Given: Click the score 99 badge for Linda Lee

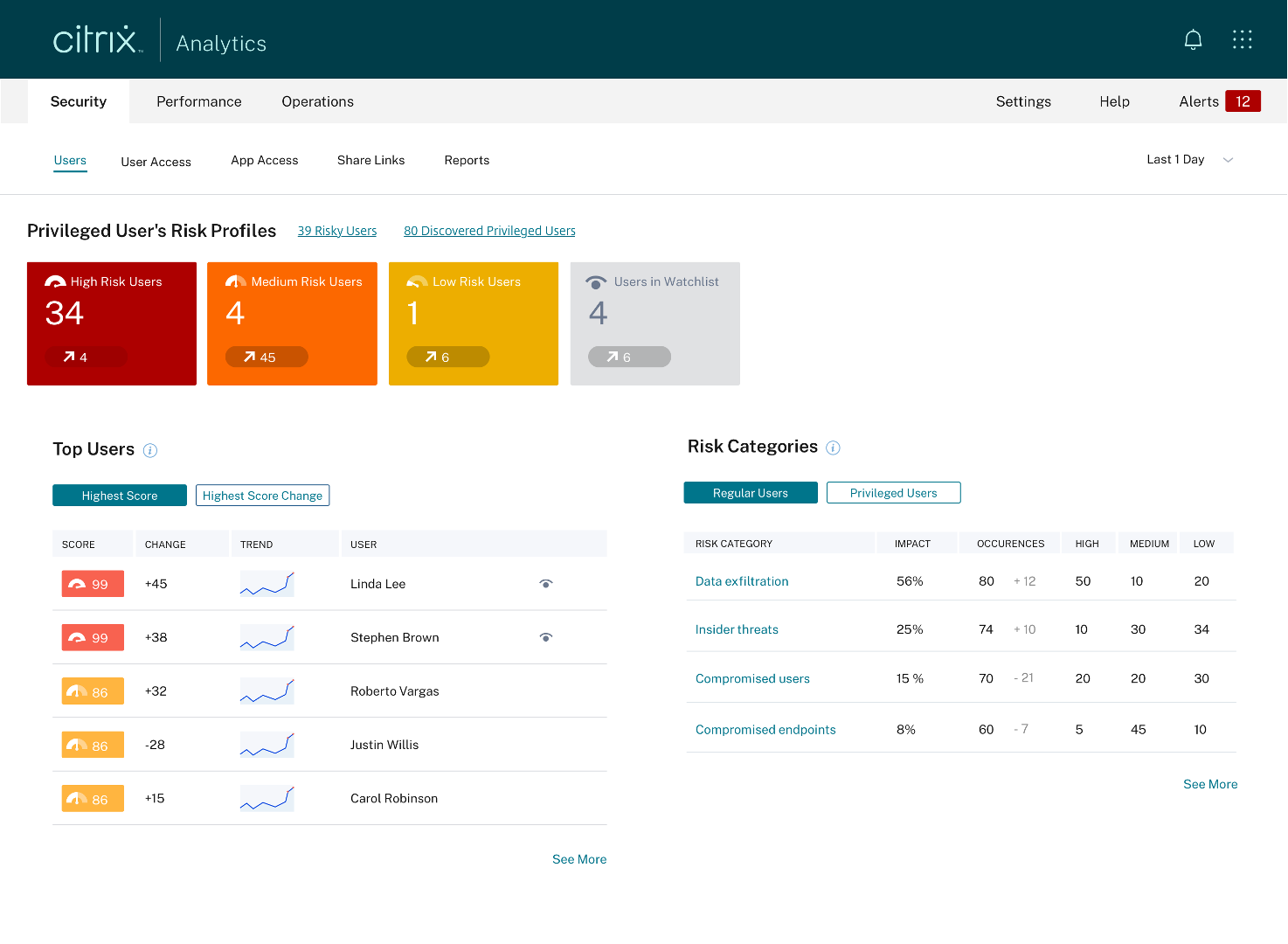Looking at the screenshot, I should [93, 584].
